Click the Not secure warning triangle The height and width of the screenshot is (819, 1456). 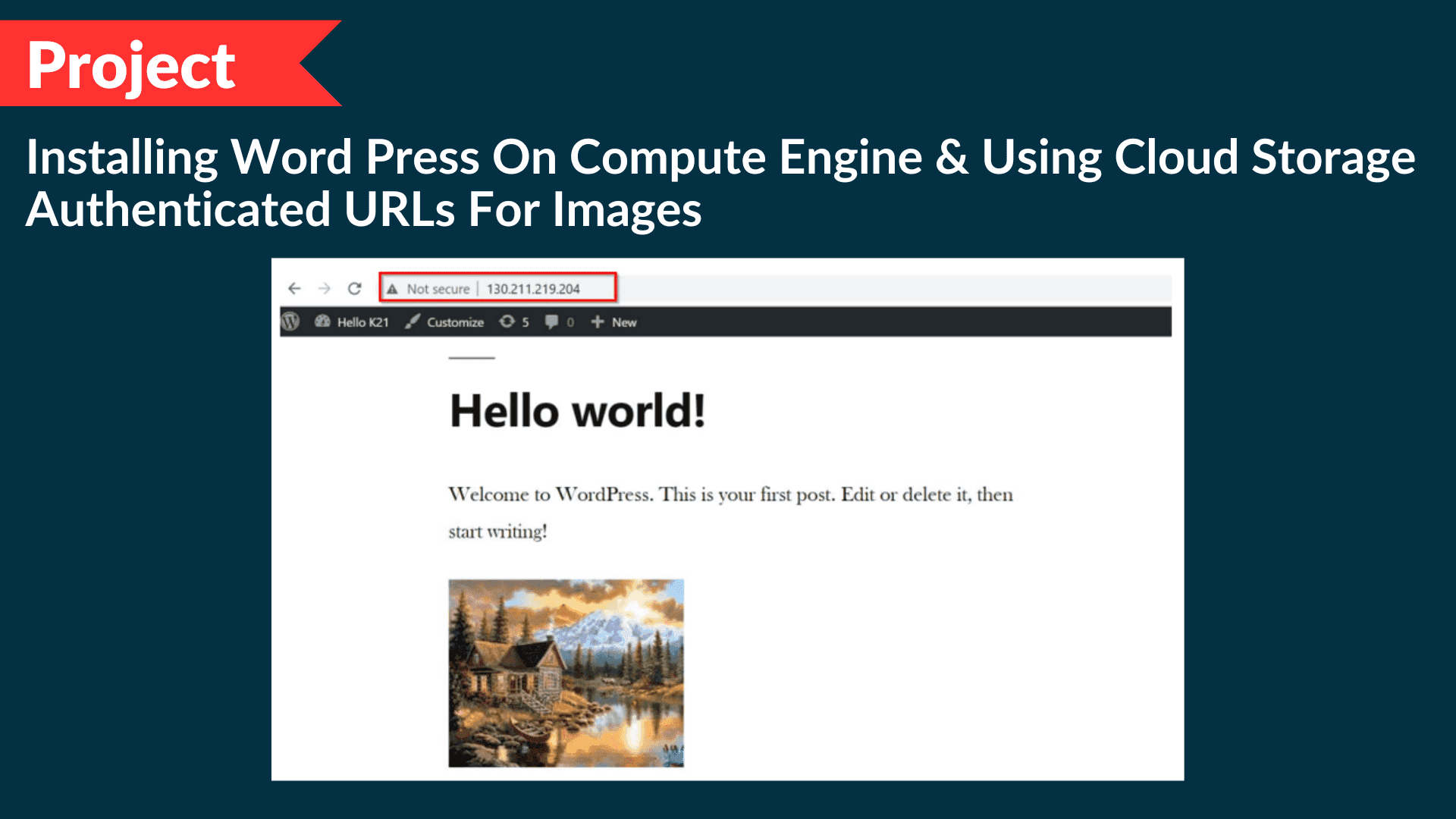392,289
